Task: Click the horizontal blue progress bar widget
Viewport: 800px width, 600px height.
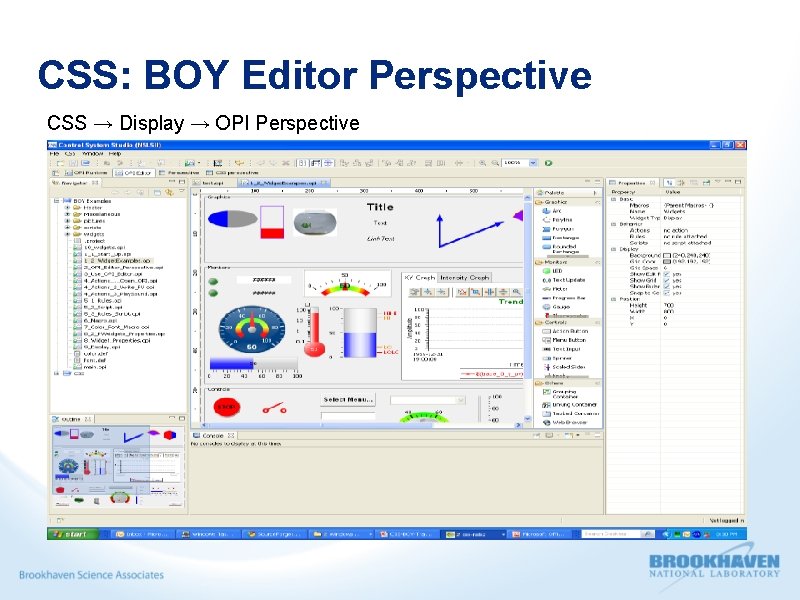Action: [254, 363]
